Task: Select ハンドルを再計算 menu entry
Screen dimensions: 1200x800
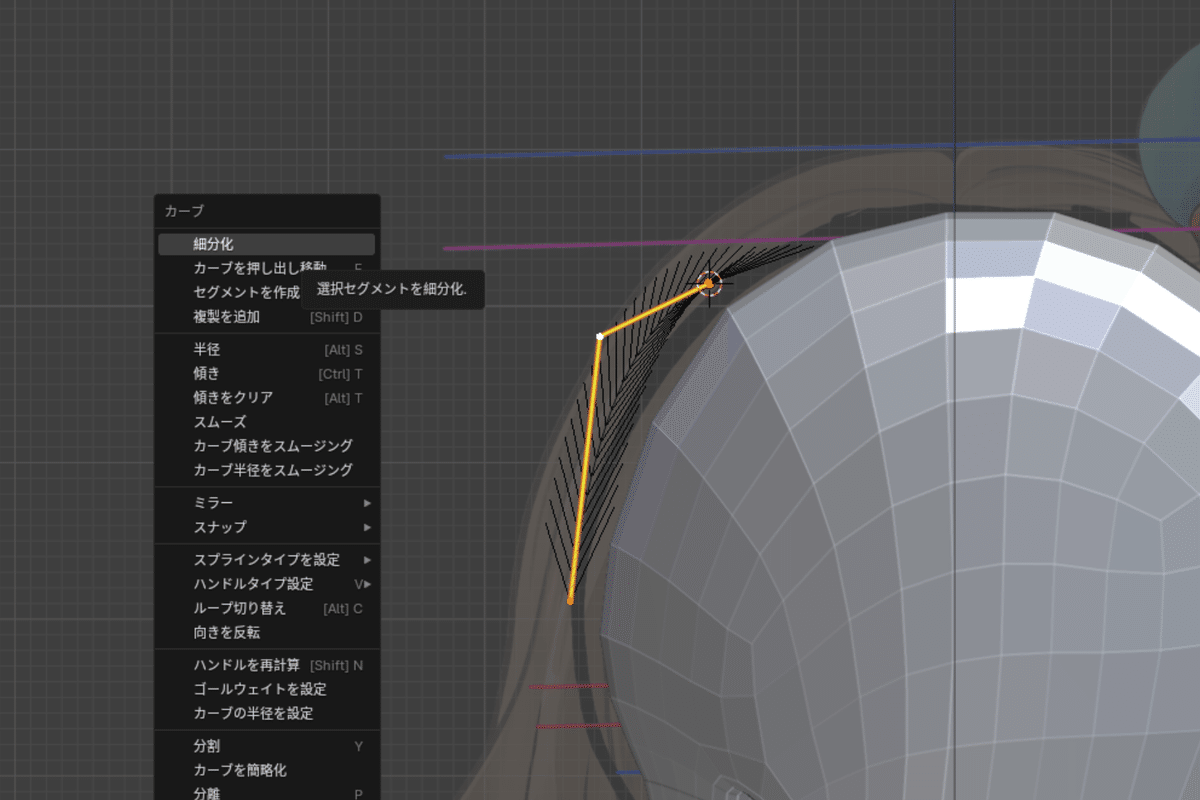Action: [x=266, y=665]
